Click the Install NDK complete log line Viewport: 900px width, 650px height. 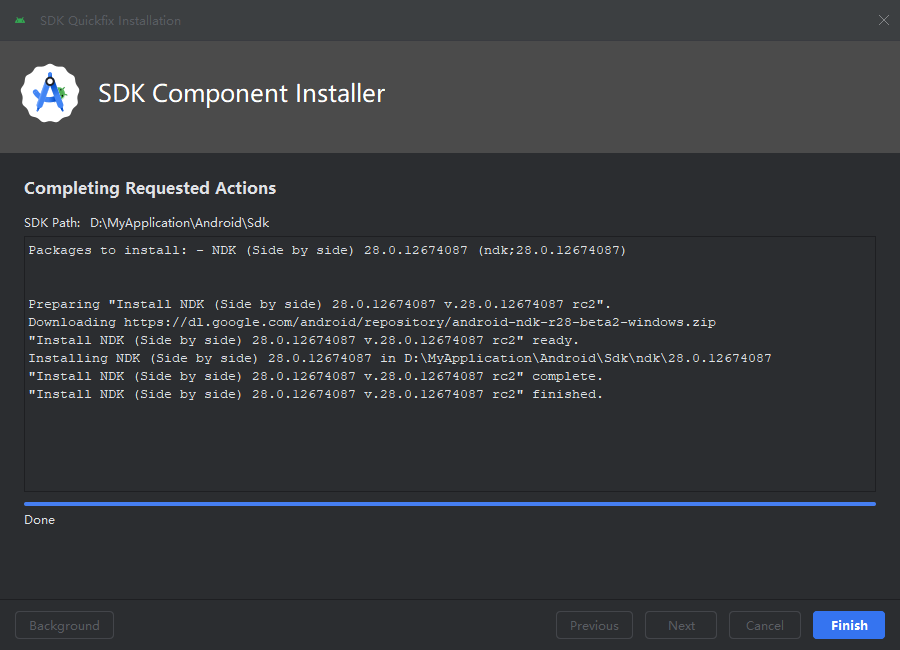pos(316,376)
